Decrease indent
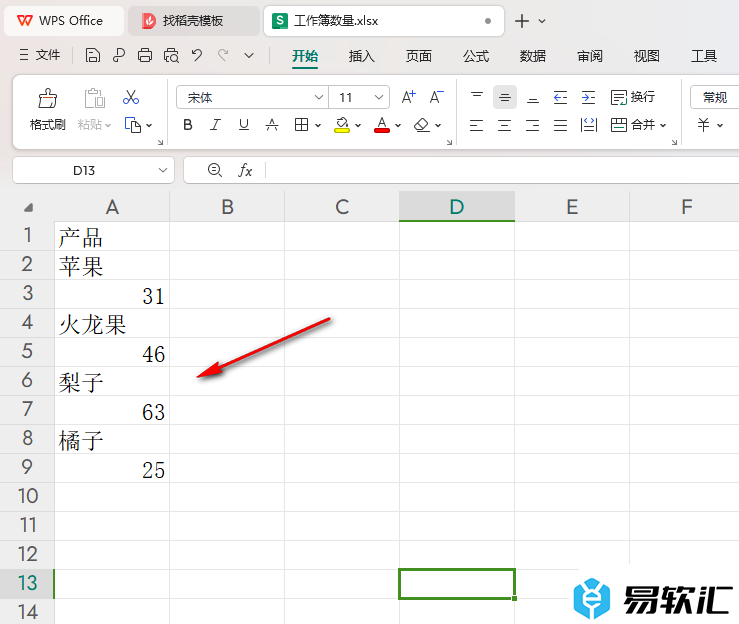 560,97
